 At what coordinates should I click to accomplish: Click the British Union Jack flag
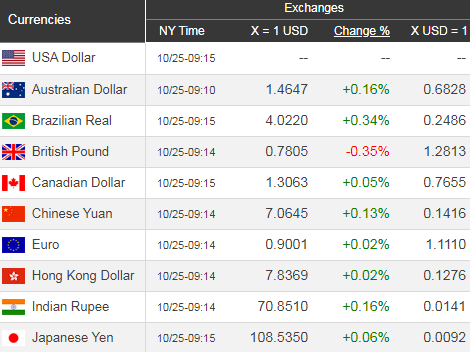pyautogui.click(x=13, y=152)
